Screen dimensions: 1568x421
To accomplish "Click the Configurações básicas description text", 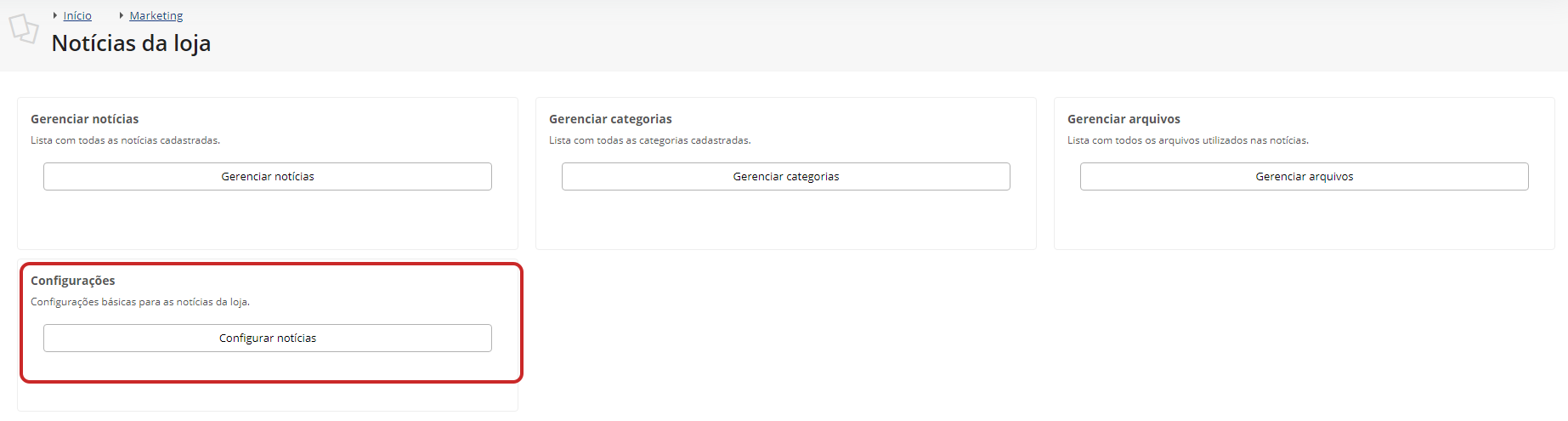I will [140, 302].
